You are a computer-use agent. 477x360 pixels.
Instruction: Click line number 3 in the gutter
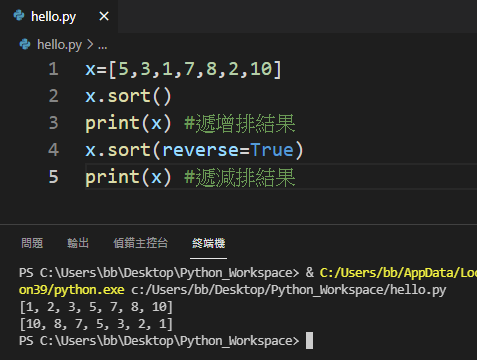53,123
